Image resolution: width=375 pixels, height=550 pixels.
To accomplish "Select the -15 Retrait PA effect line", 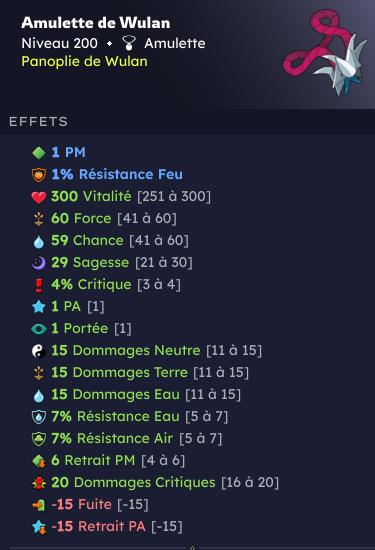I will [107, 527].
